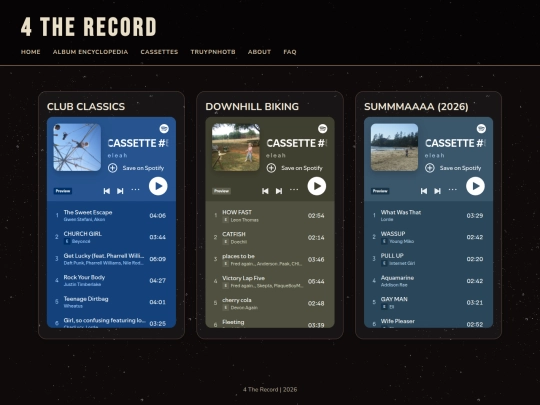Click Spotify logo in SUMMMAAAA player
This screenshot has width=540, height=405.
coord(481,129)
